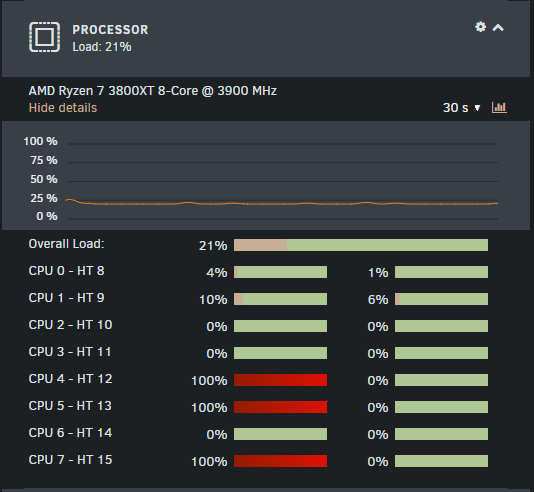The width and height of the screenshot is (534, 492).
Task: Click the HT 8 1% value
Action: [x=378, y=272]
